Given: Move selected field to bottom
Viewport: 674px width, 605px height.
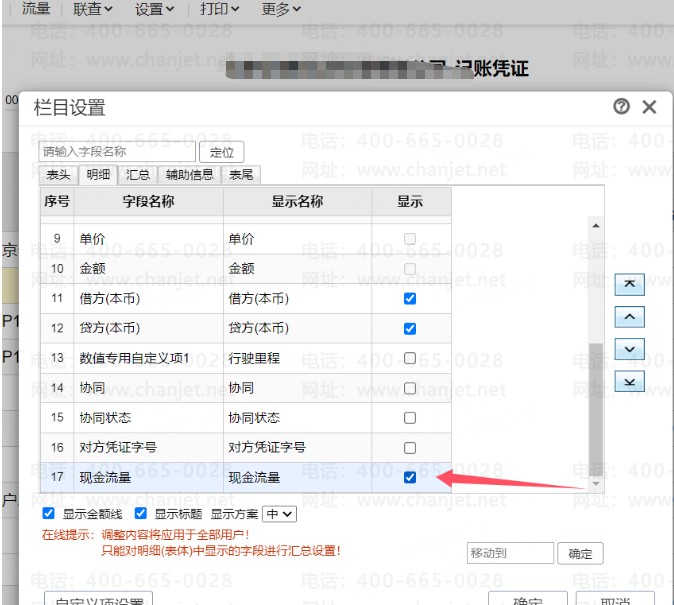Looking at the screenshot, I should pyautogui.click(x=629, y=381).
